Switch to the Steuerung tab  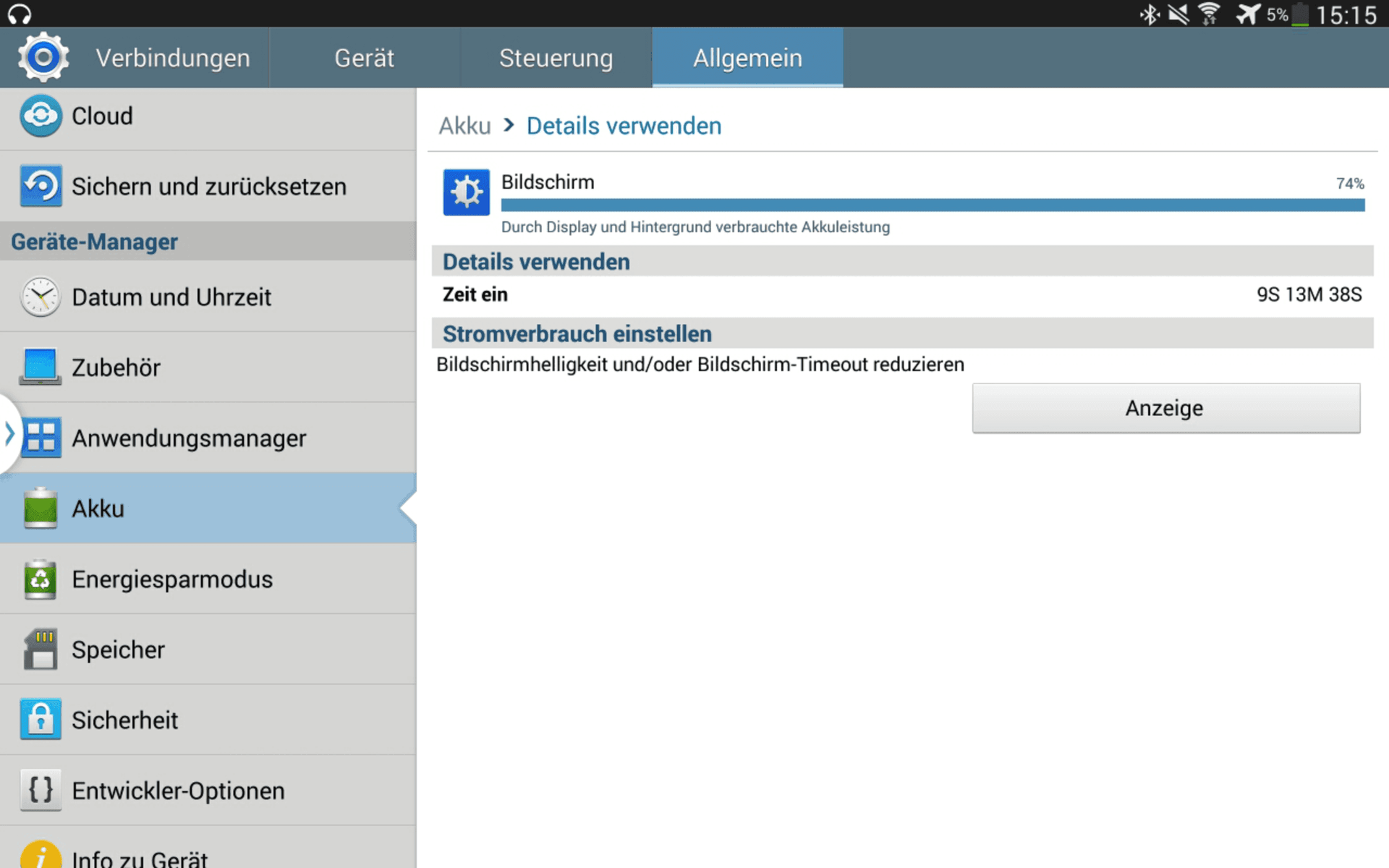point(556,58)
